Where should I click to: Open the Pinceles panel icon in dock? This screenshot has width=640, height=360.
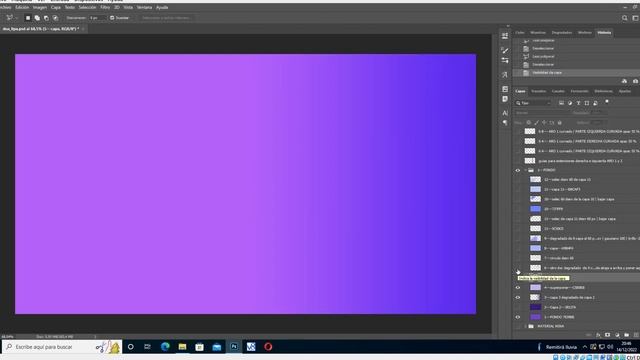[x=505, y=51]
